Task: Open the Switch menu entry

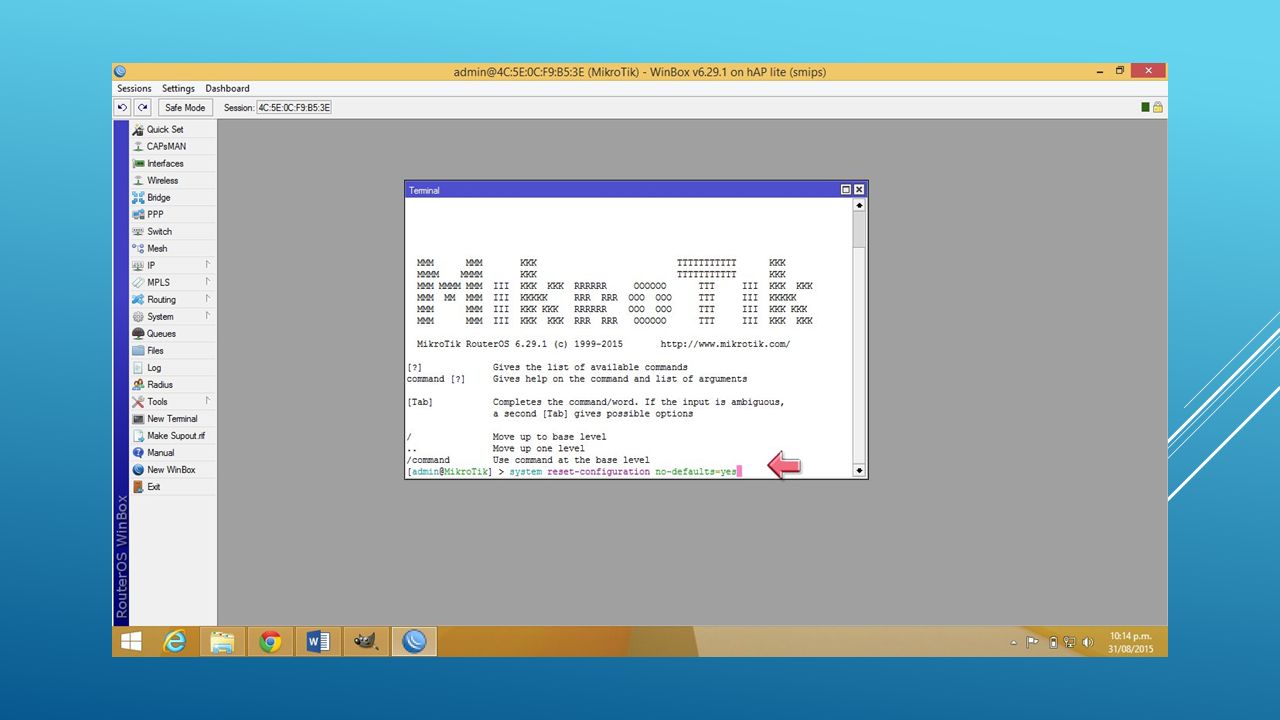Action: click(x=173, y=231)
